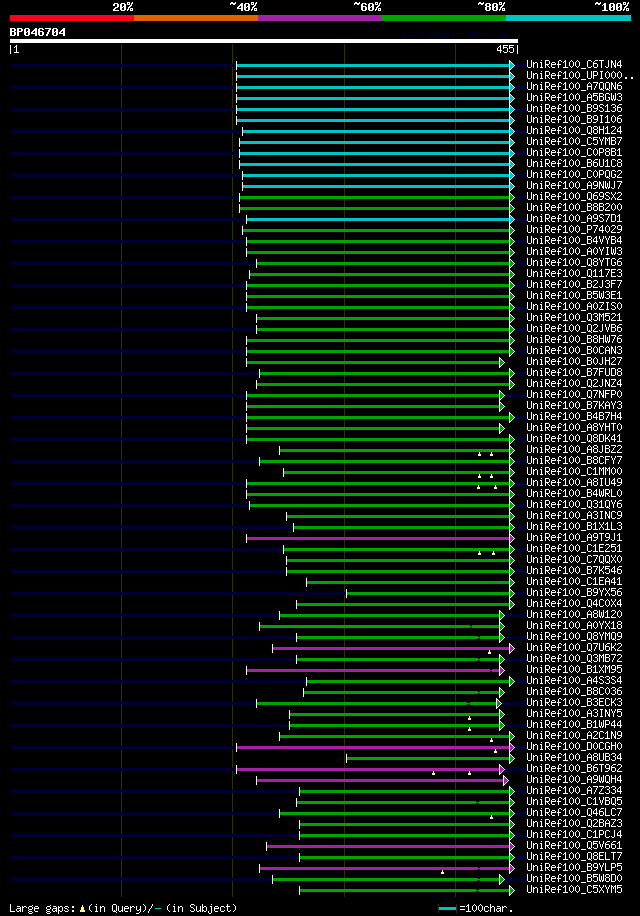
Task: Select hit label UniRef100_A8YHT0
Action: coord(574,428)
